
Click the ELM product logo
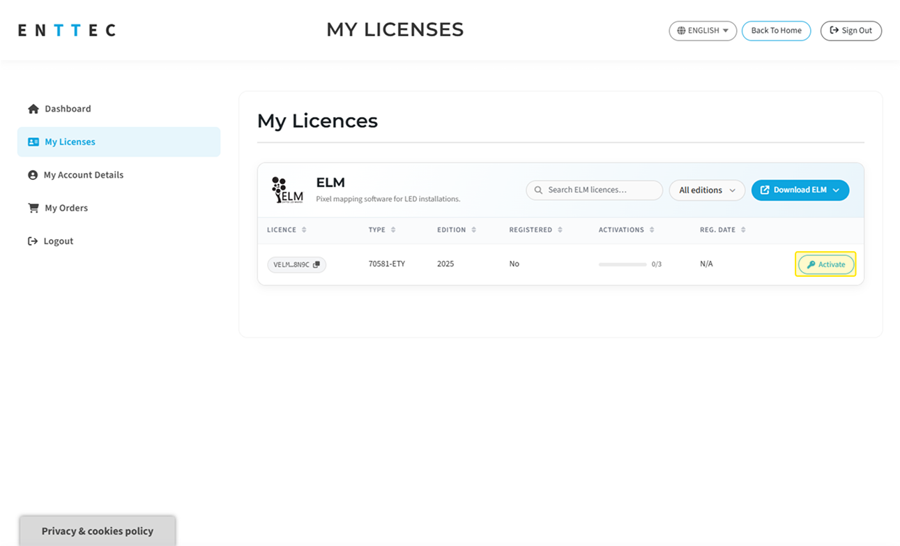tap(287, 190)
